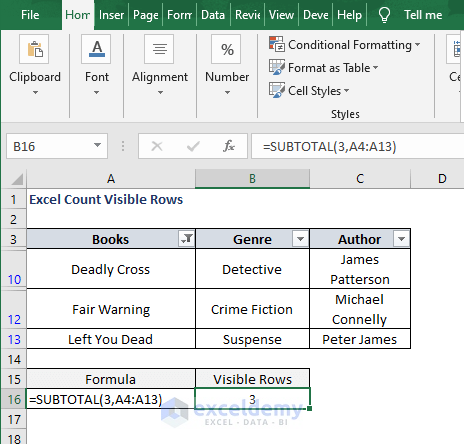Click the Insert Function fx icon

[x=229, y=146]
